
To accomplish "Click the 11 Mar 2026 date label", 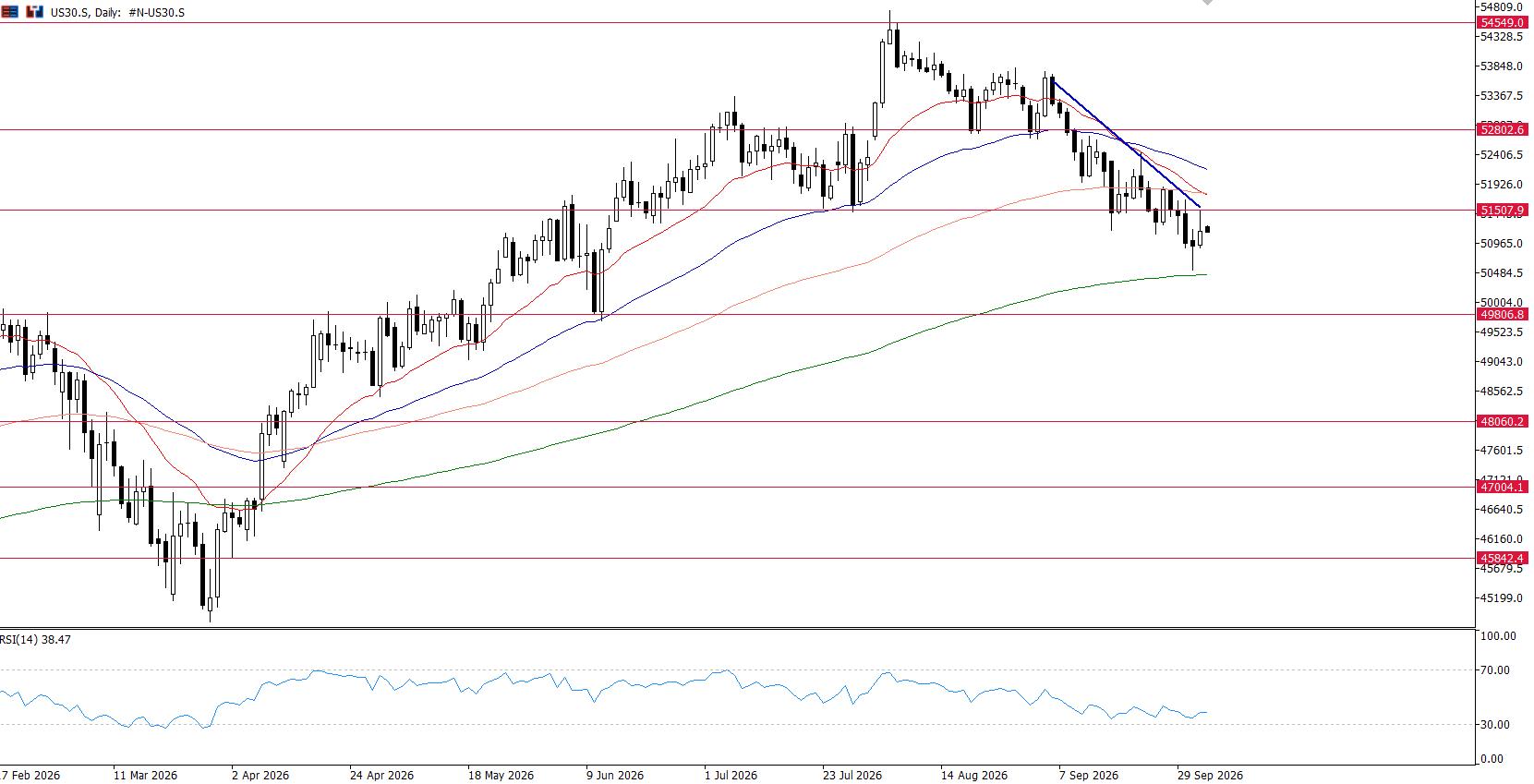I will click(x=145, y=775).
